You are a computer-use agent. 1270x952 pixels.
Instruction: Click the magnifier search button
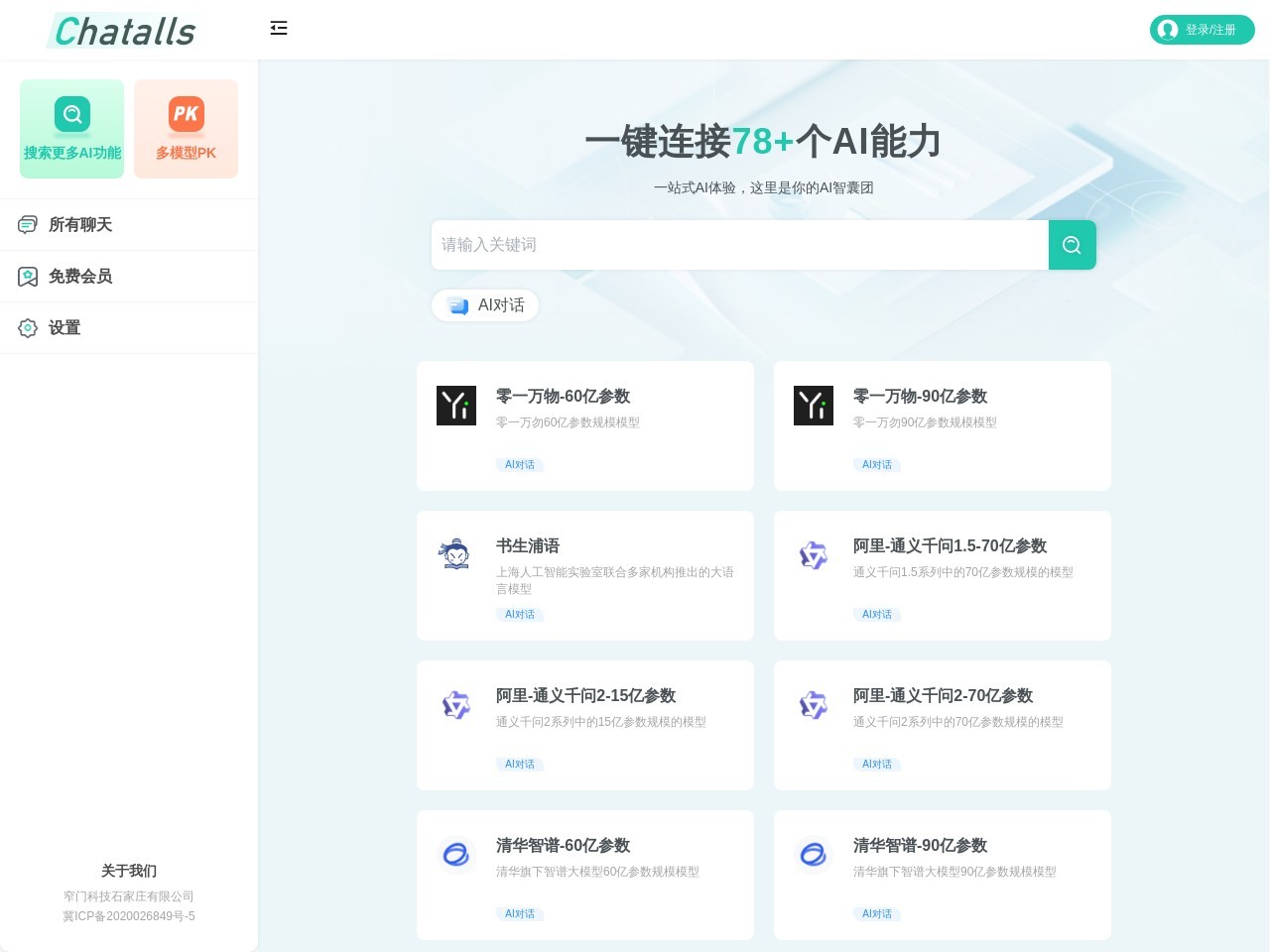point(1072,245)
